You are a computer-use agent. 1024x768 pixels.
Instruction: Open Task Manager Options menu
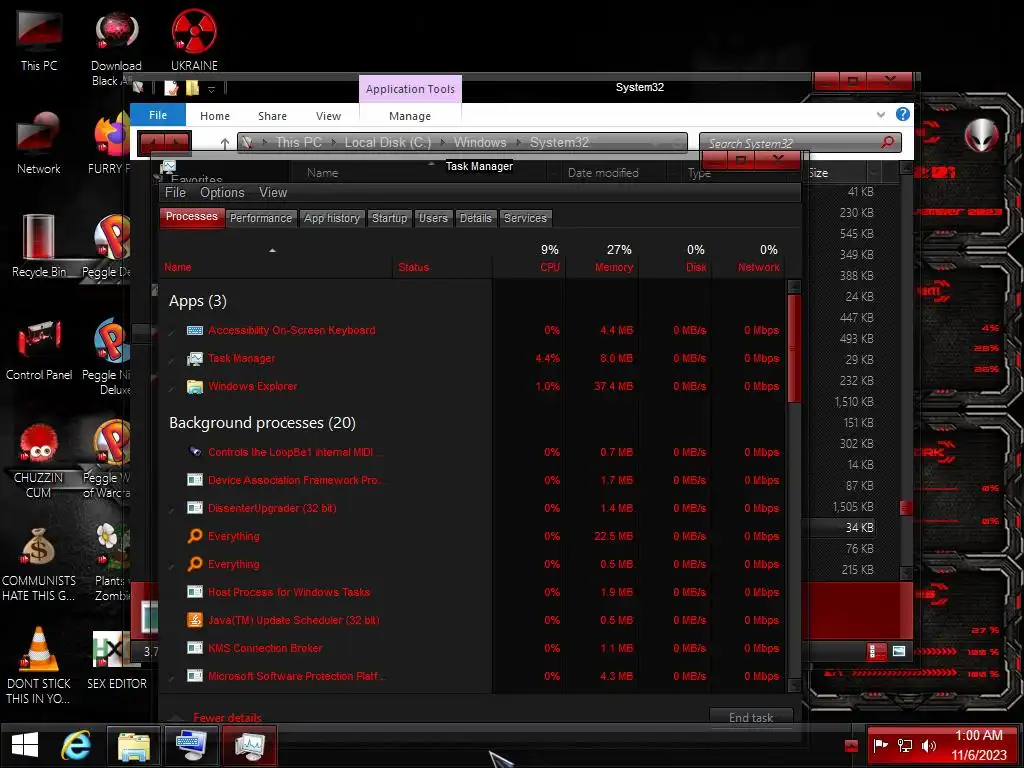(x=222, y=193)
